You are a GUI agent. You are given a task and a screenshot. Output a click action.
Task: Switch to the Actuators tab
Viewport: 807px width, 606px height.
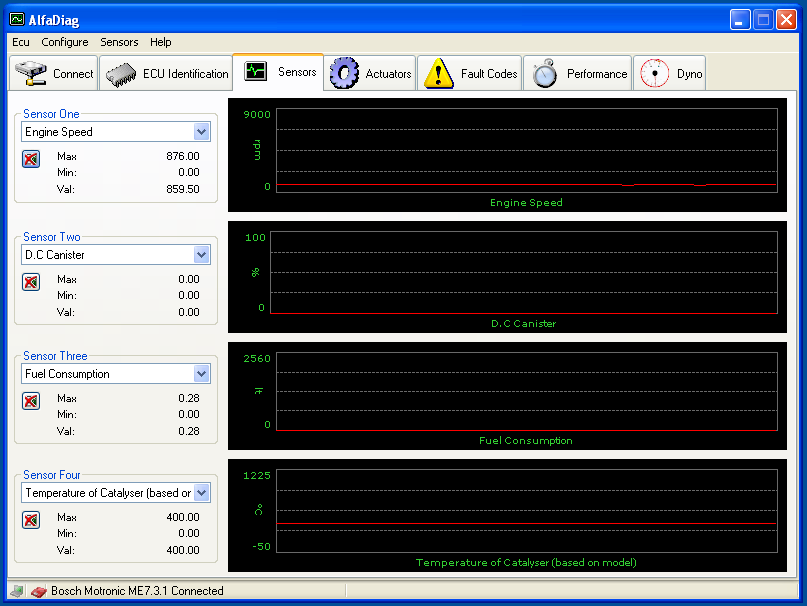tap(371, 74)
